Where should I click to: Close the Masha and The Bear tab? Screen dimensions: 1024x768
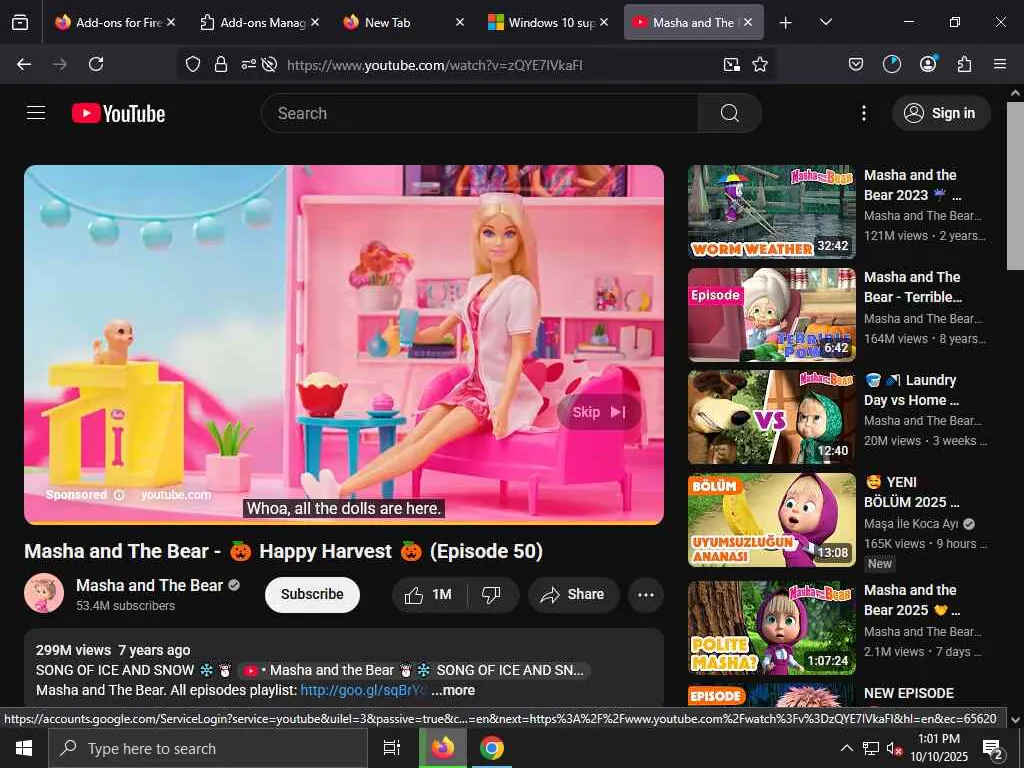(748, 22)
